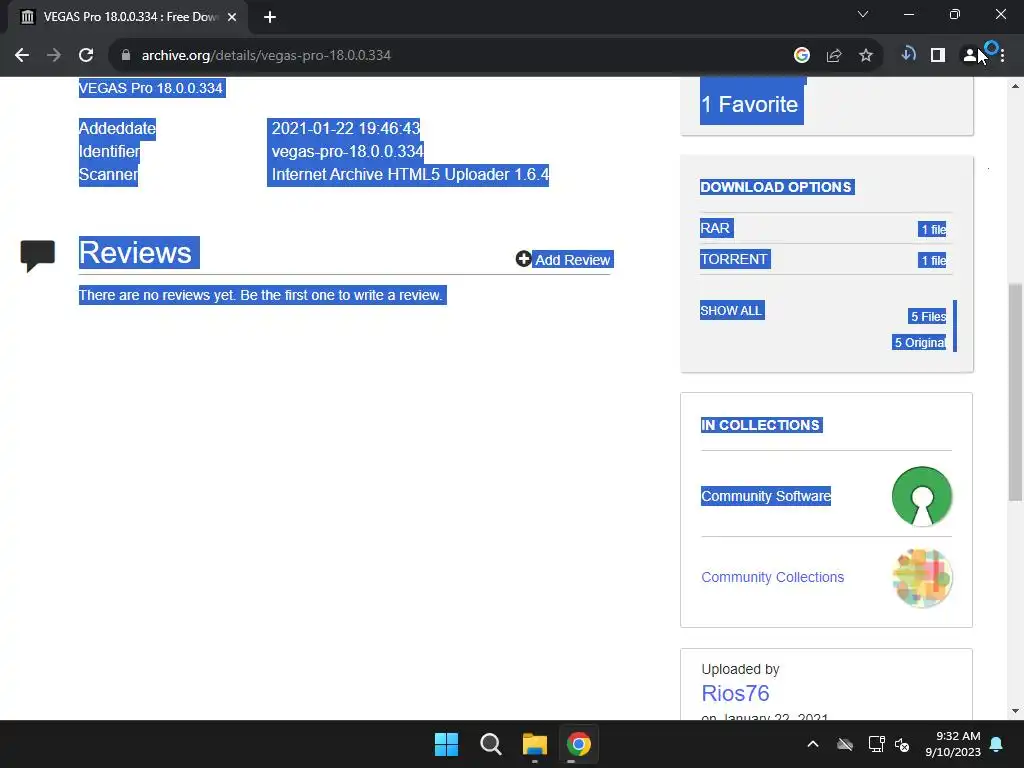Click the 5 Files count
Image resolution: width=1024 pixels, height=768 pixels.
928,317
